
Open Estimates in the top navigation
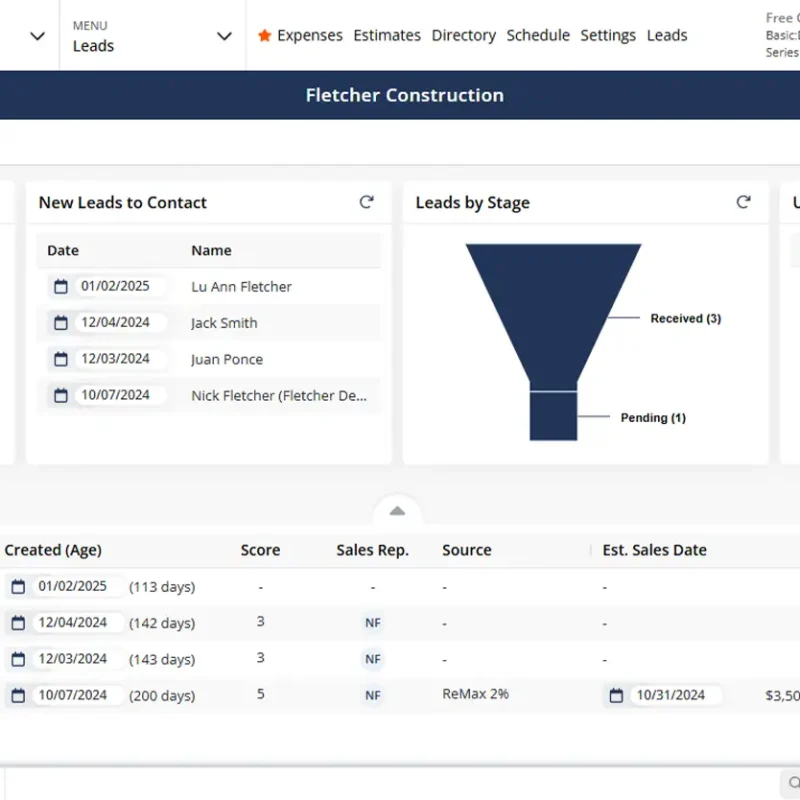(x=387, y=35)
